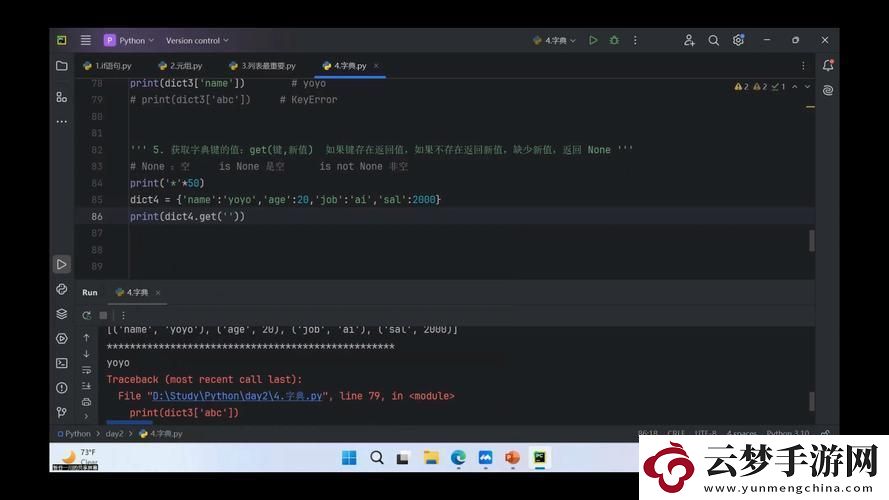Image resolution: width=889 pixels, height=500 pixels.
Task: Jump down the stack trace
Action: pyautogui.click(x=86, y=354)
